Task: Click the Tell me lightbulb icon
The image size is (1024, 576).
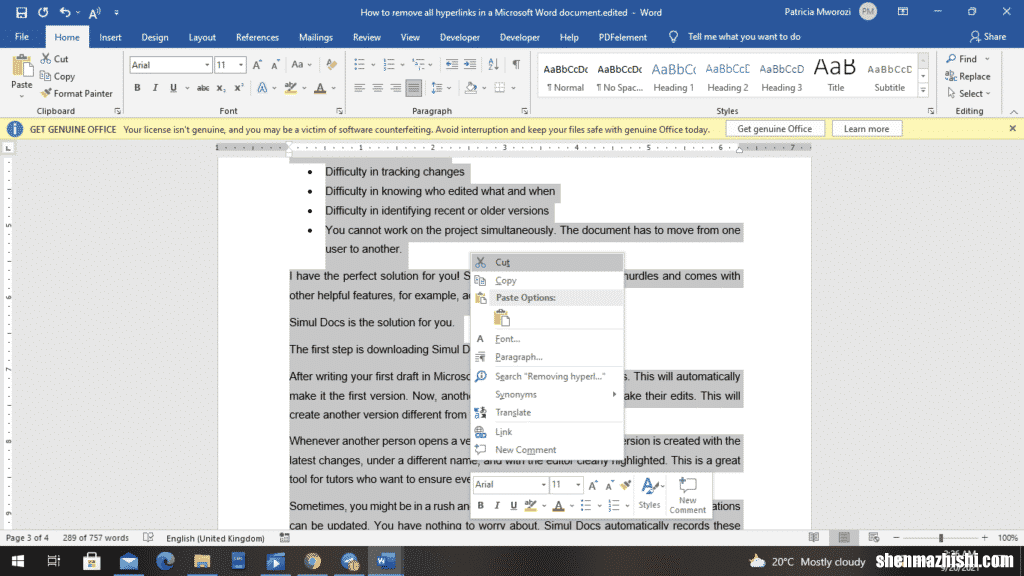Action: pyautogui.click(x=673, y=37)
